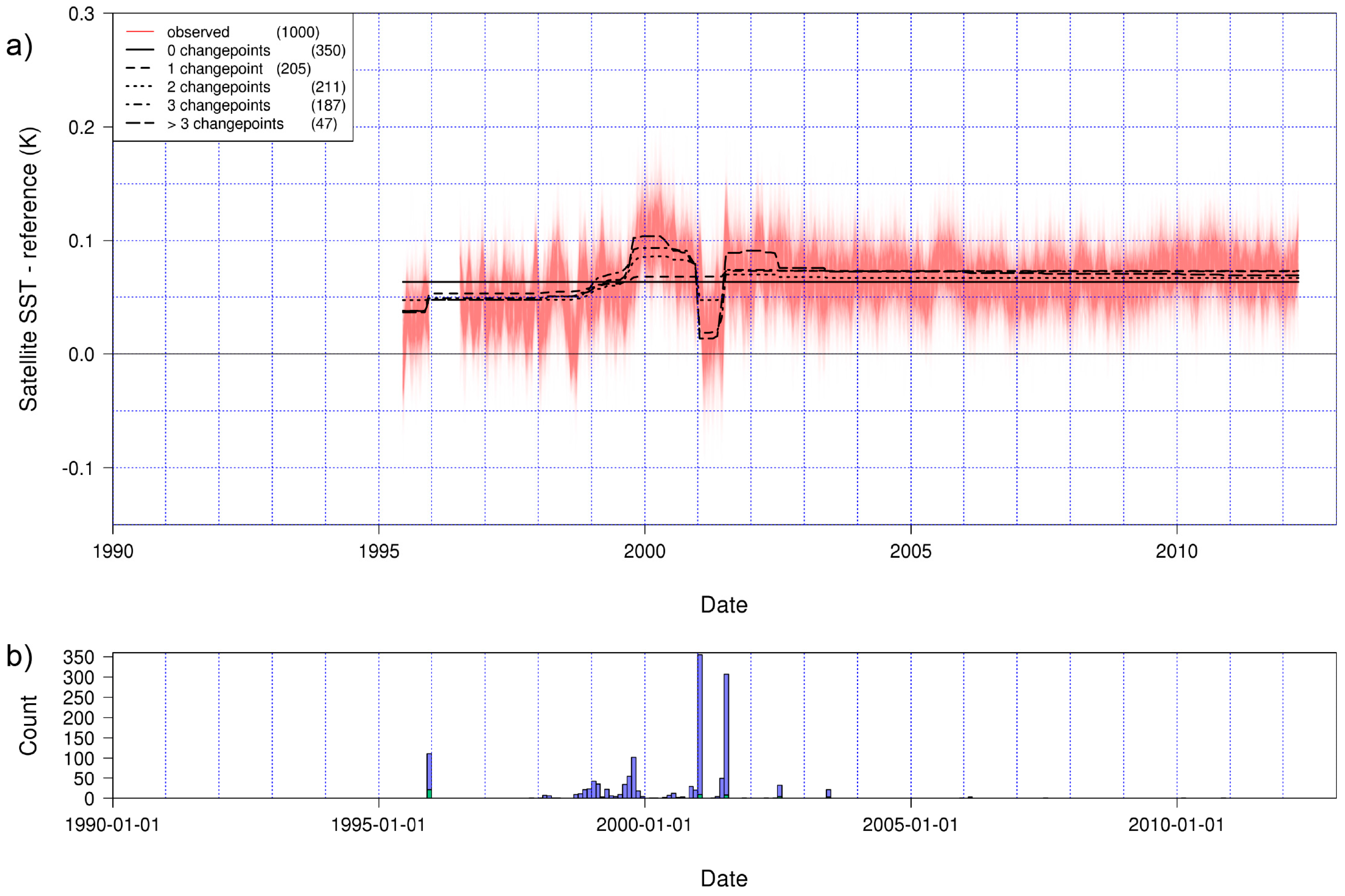Viewport: 1345px width, 896px height.
Task: Switch to the panel labeled 'a)'
Action: [x=19, y=48]
